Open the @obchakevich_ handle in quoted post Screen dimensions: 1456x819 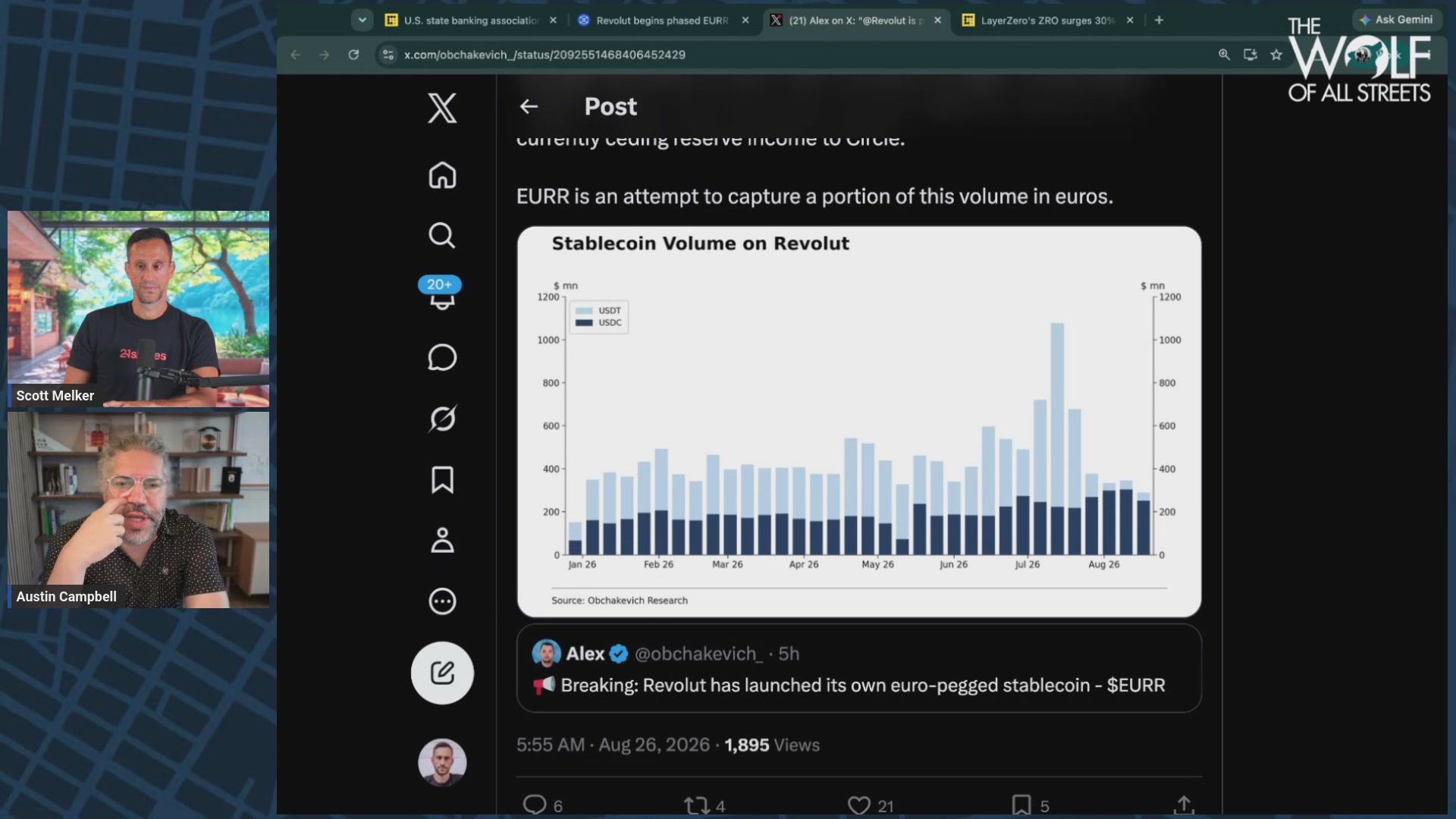(698, 654)
